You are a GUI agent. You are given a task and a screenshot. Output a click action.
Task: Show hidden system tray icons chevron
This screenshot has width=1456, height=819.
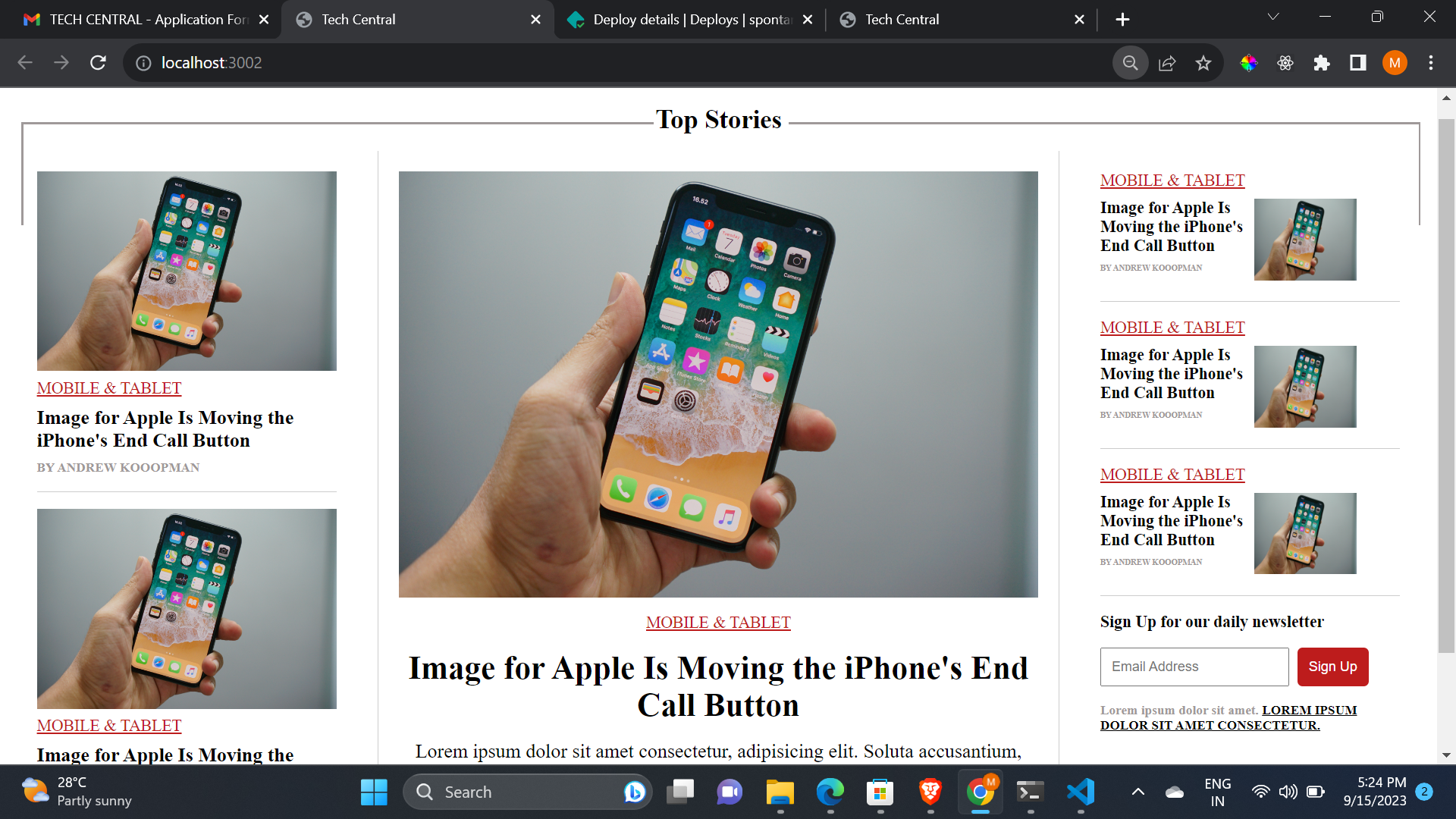pyautogui.click(x=1137, y=792)
